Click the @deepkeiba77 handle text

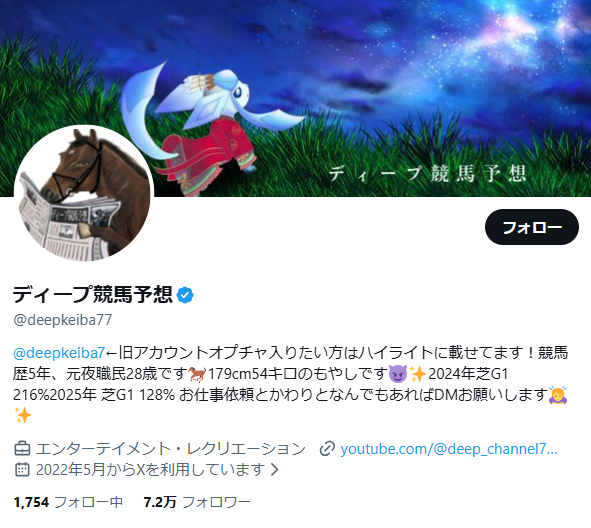pyautogui.click(x=63, y=320)
